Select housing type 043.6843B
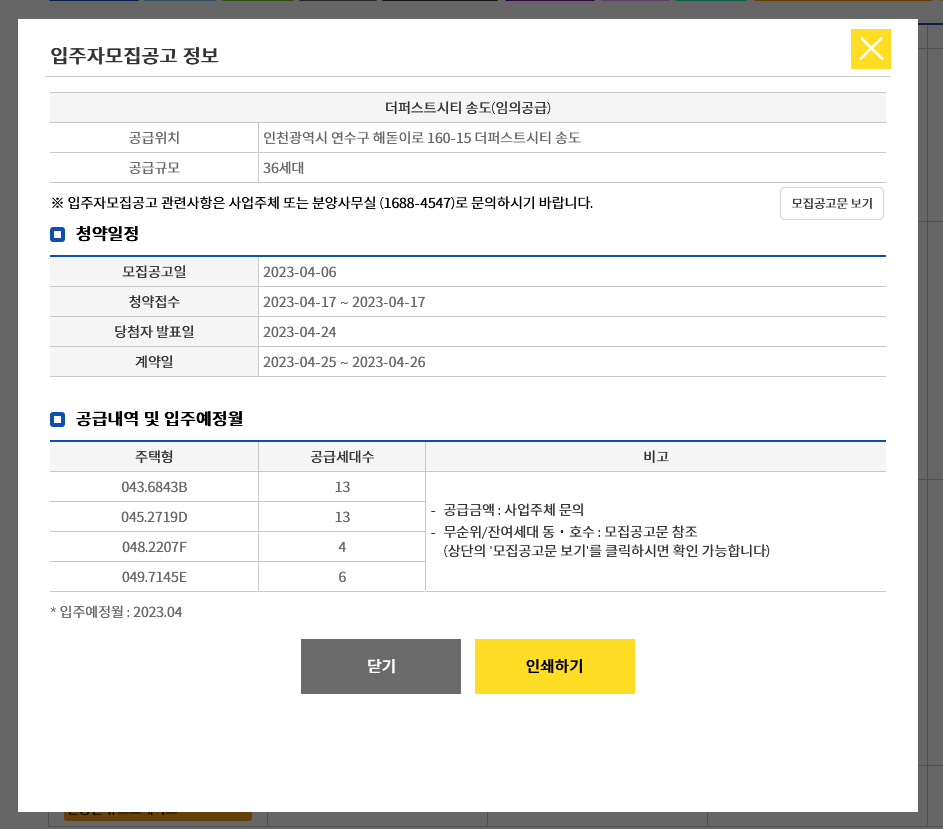This screenshot has width=943, height=829. [154, 487]
